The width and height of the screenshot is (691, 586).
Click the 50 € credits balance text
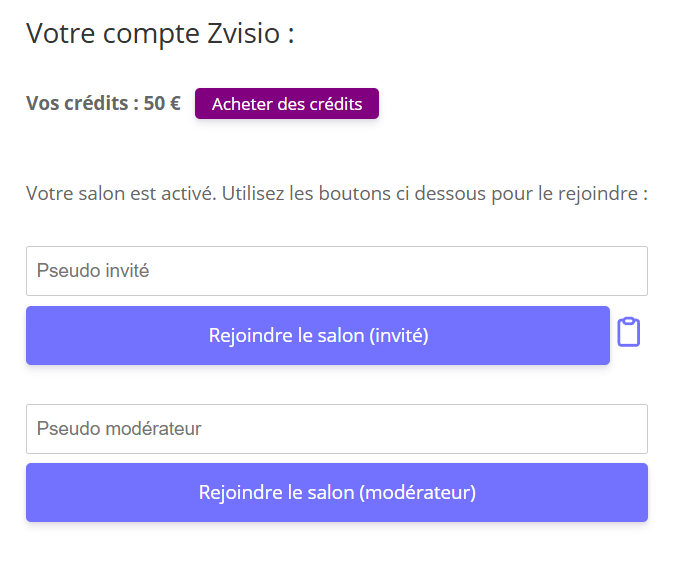click(x=160, y=104)
